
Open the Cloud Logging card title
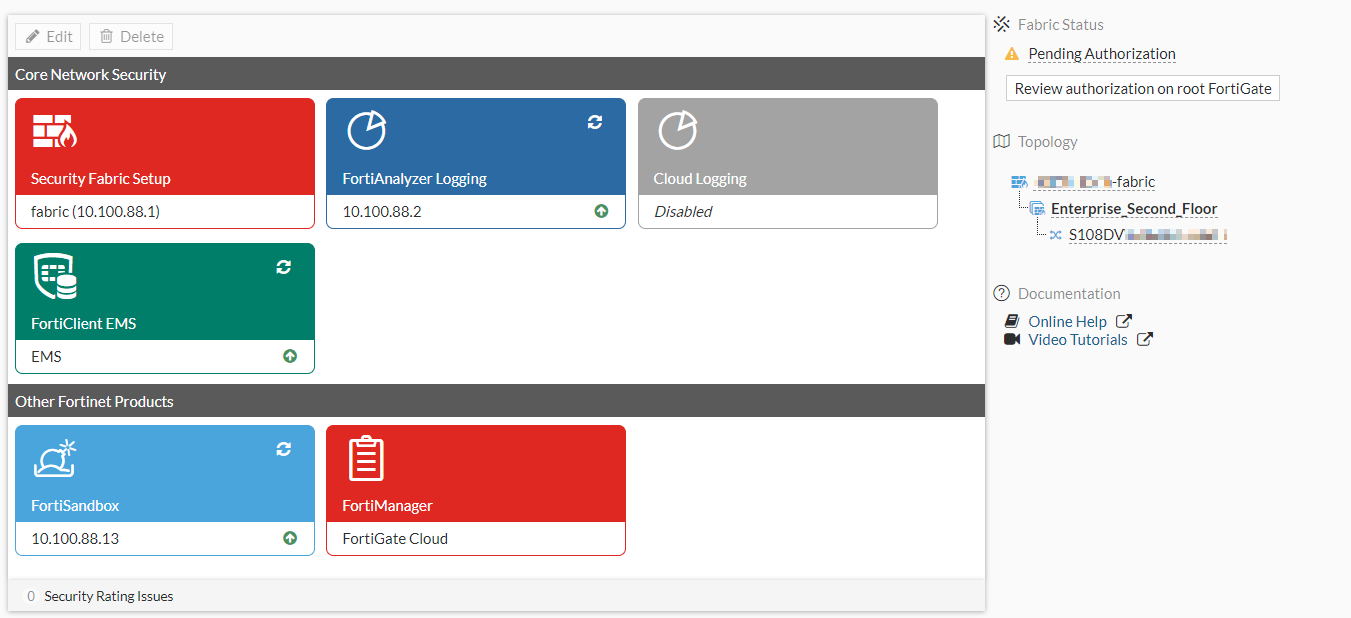pyautogui.click(x=700, y=179)
